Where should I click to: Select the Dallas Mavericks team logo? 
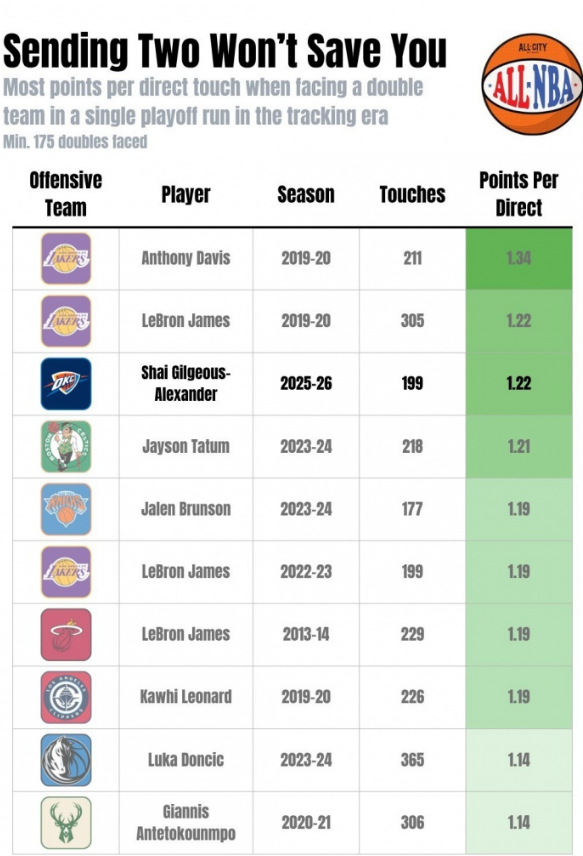point(66,760)
